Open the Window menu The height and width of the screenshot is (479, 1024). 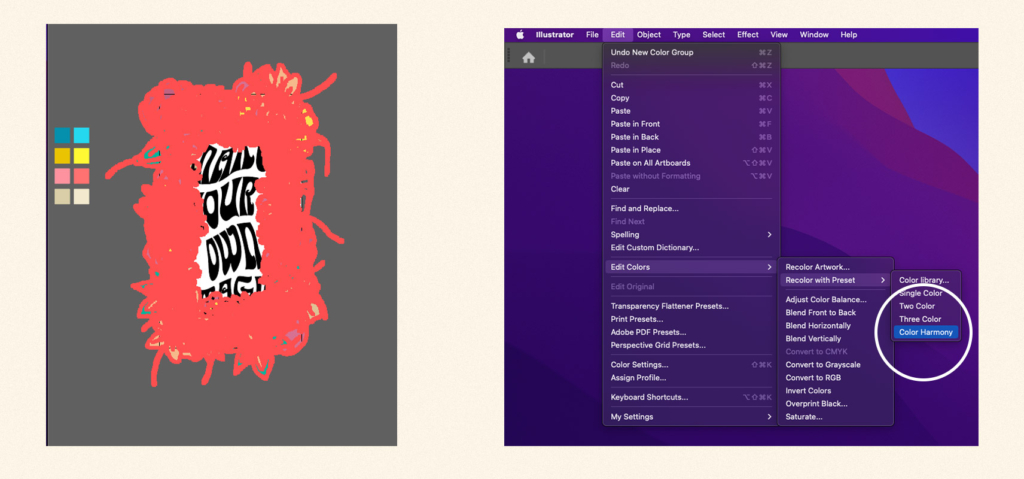point(814,35)
